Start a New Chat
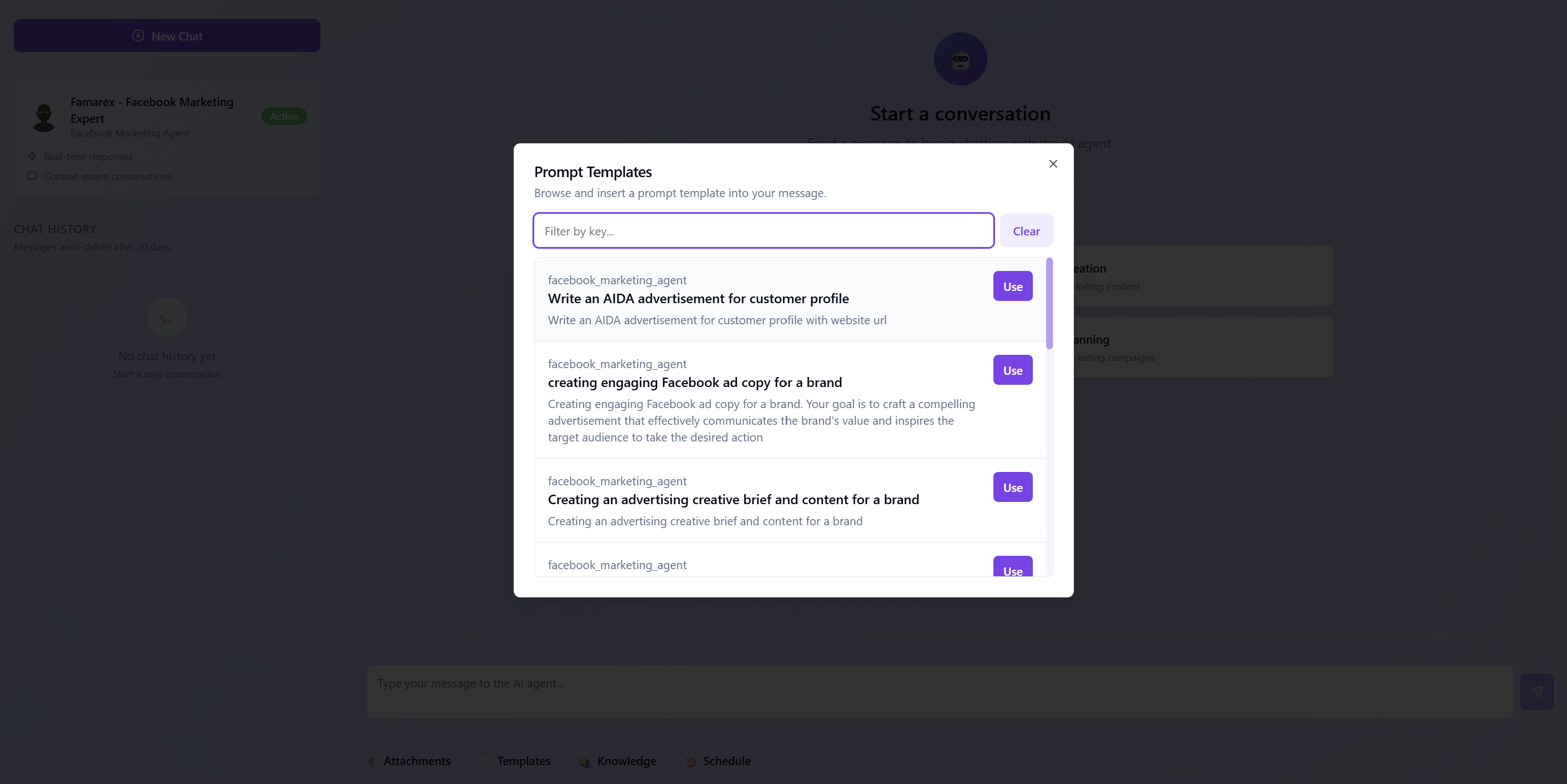The image size is (1567, 784). (x=167, y=36)
